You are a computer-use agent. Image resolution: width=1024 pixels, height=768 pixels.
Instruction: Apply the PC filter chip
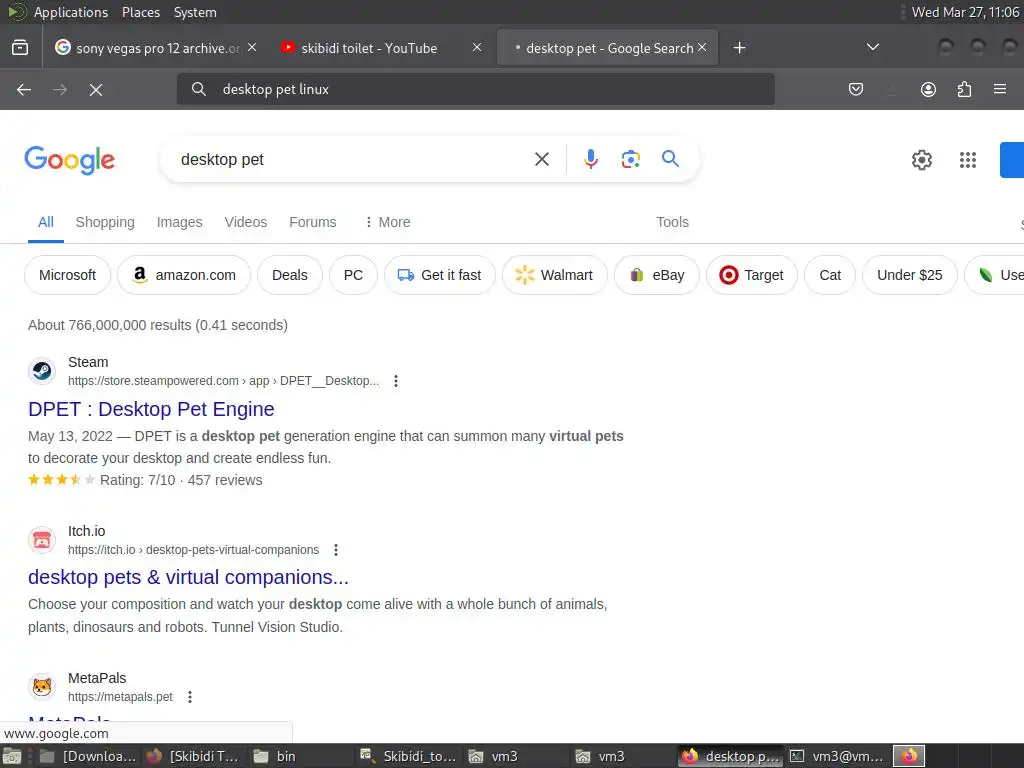(353, 275)
